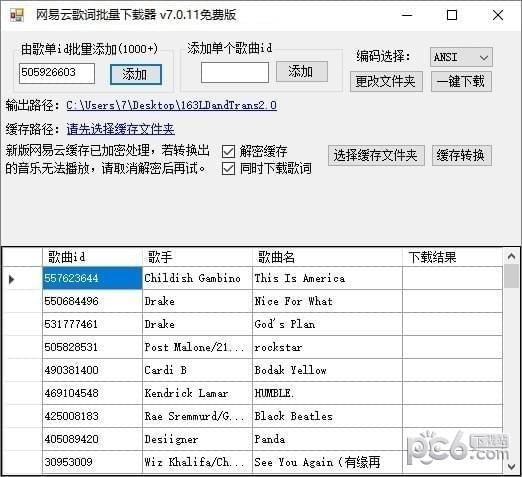Open the ANSI encoding dropdown
Image resolution: width=522 pixels, height=477 pixels.
click(461, 57)
